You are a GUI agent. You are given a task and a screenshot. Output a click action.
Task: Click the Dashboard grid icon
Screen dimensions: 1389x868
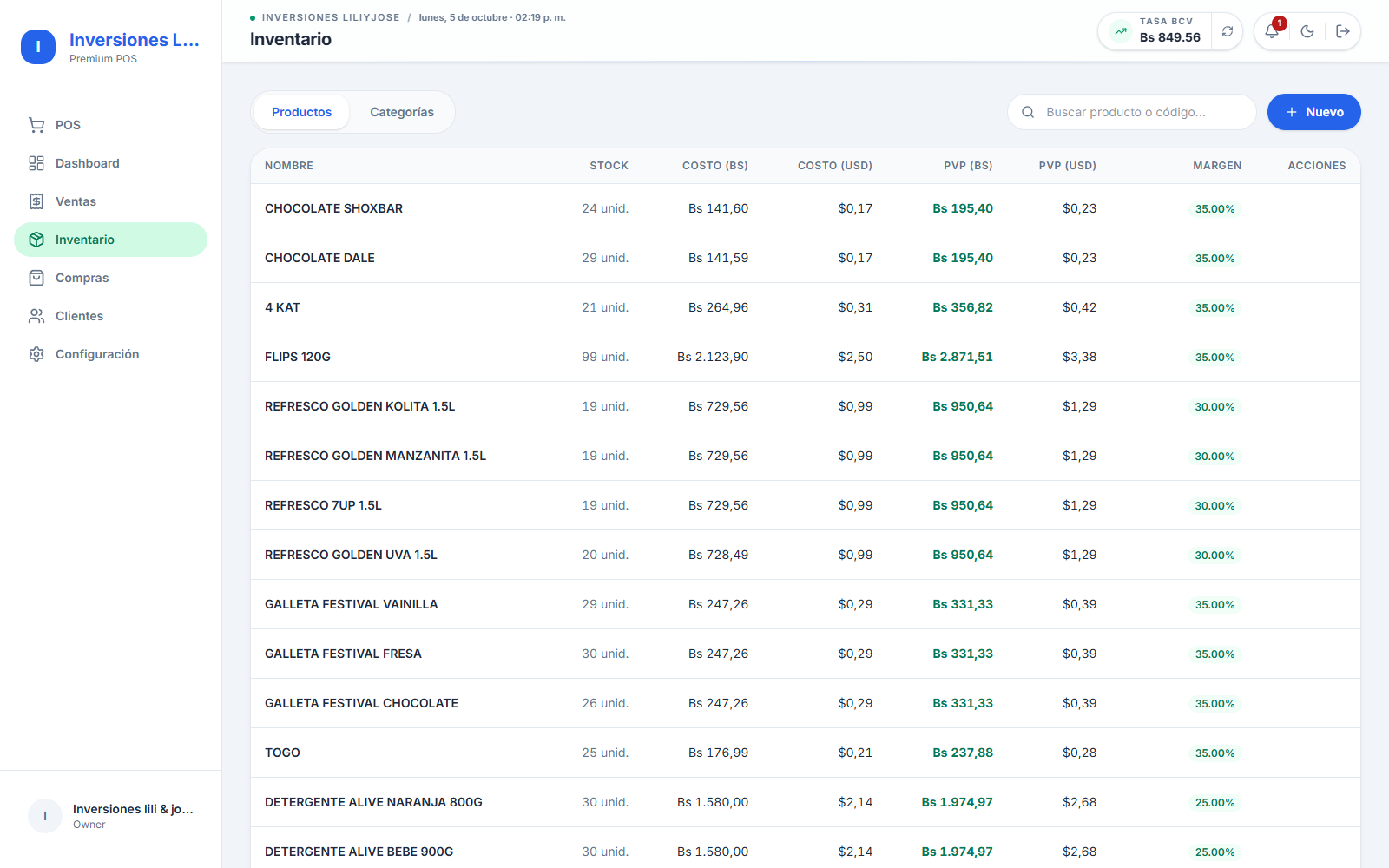(x=36, y=163)
